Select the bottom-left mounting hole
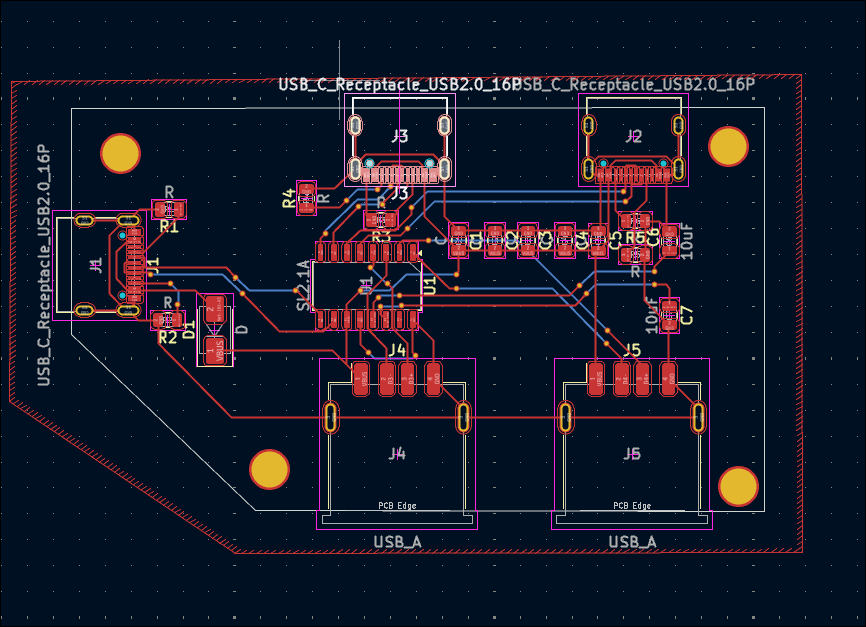The height and width of the screenshot is (627, 866). (269, 469)
